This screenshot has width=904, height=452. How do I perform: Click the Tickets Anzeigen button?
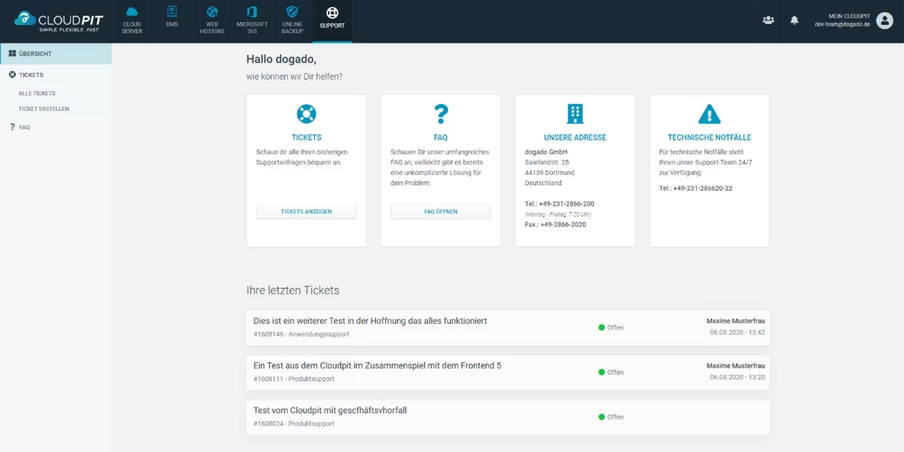coord(306,212)
